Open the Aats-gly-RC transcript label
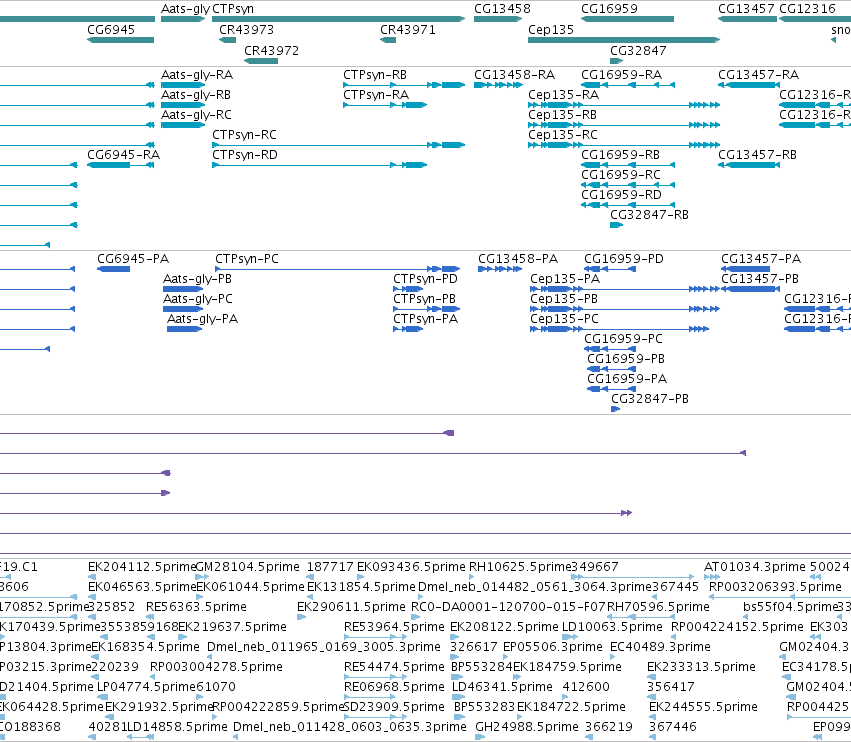The image size is (851, 742). click(196, 115)
